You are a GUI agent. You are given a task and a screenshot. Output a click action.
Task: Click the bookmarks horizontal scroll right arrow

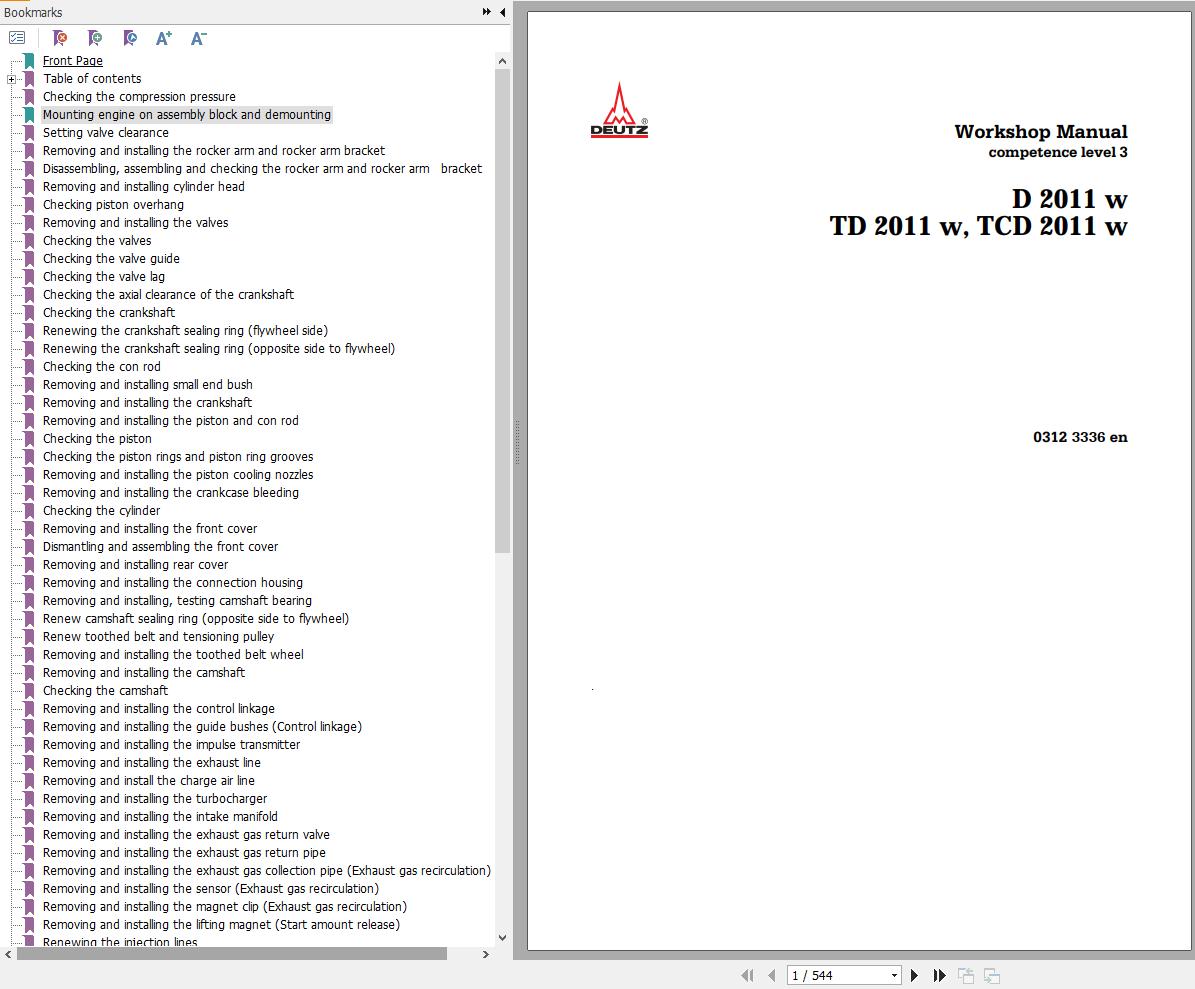[485, 954]
